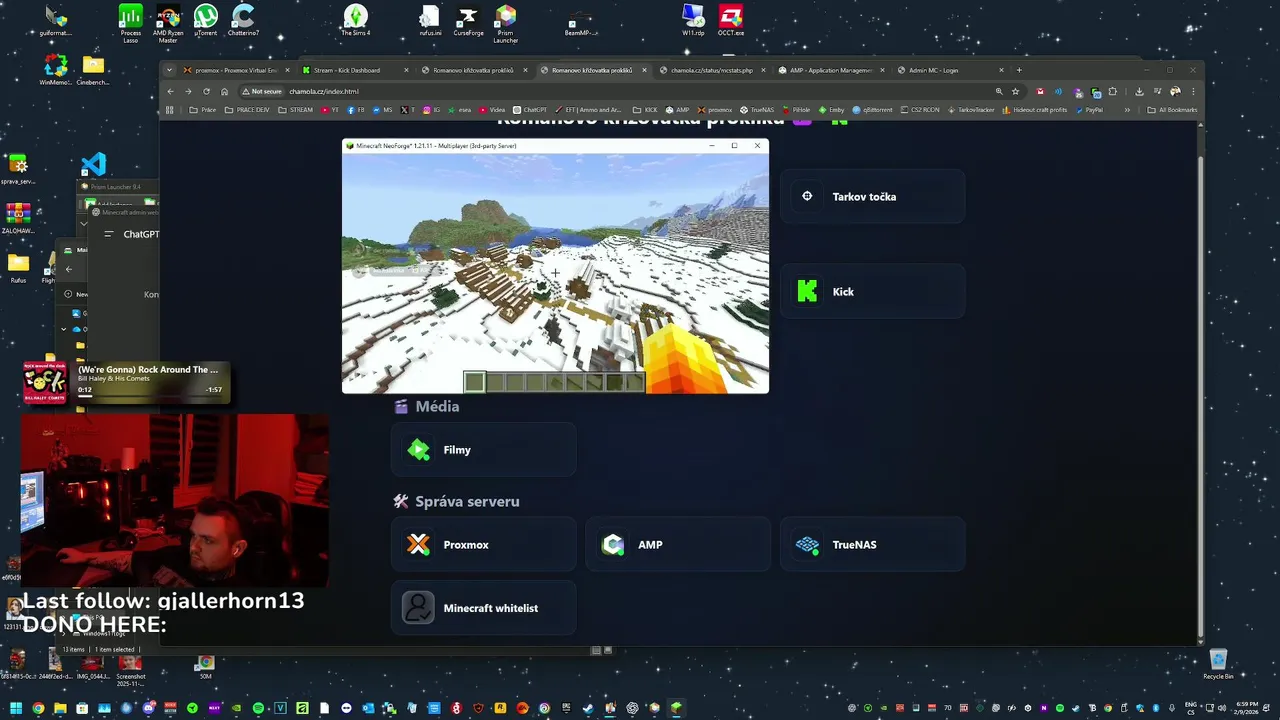Open the Kick stream card
Screen dimensions: 1280x720
872,292
